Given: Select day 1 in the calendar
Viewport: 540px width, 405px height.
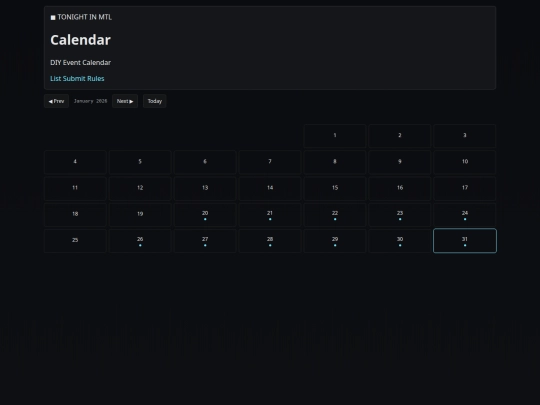Looking at the screenshot, I should tap(335, 136).
